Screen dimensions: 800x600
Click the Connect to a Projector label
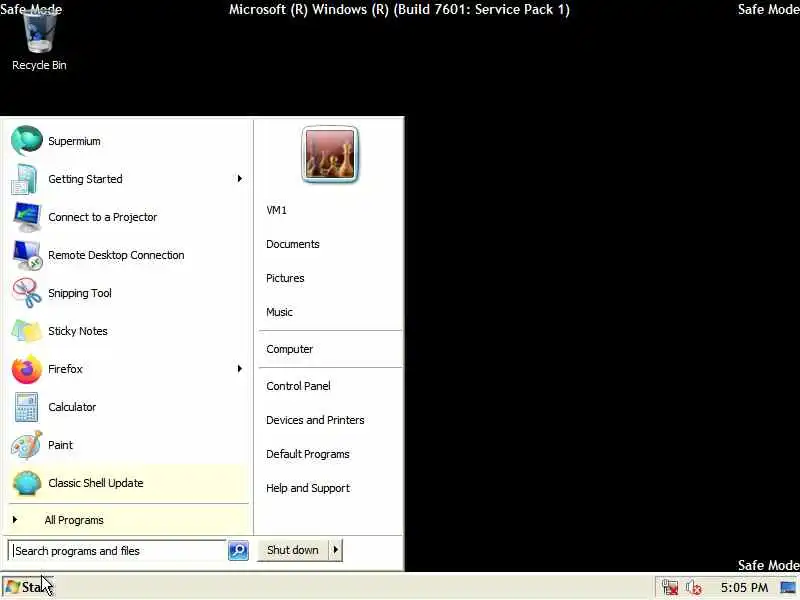(103, 217)
